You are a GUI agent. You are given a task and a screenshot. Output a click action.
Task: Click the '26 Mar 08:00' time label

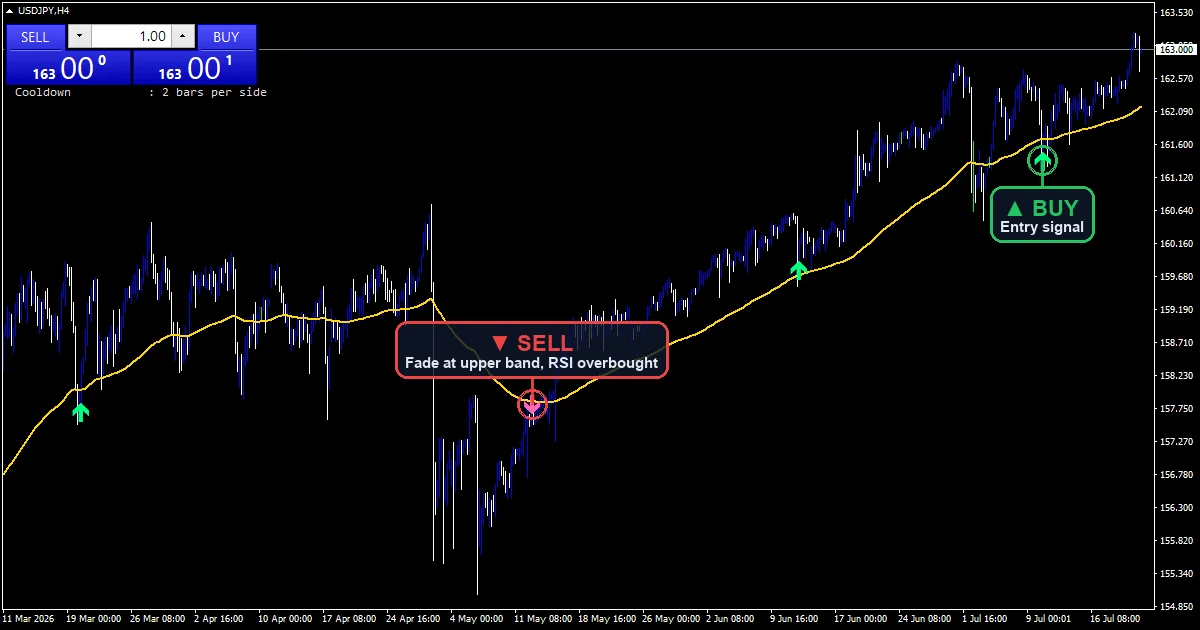coord(158,619)
